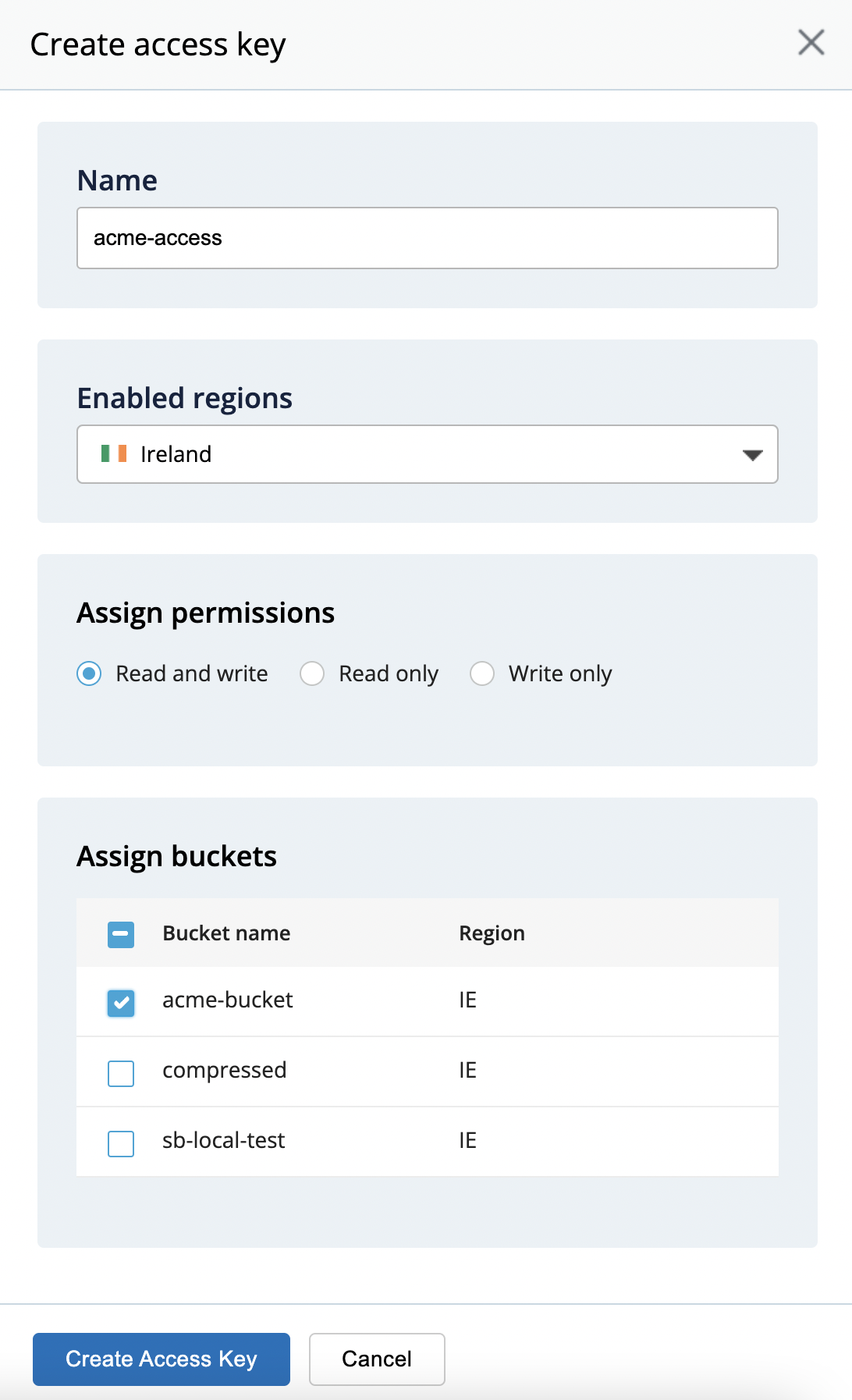Close the Create access key dialog
Screen dimensions: 852x1400
pos(811,43)
